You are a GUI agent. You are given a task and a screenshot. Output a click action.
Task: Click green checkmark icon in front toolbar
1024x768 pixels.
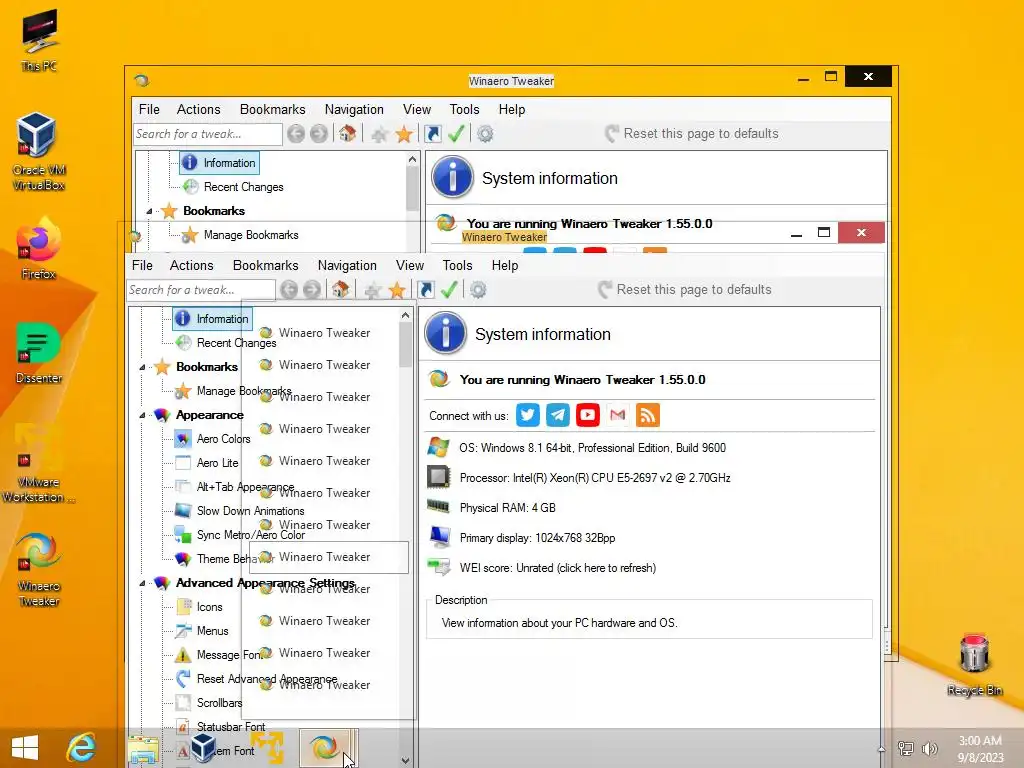coord(449,289)
